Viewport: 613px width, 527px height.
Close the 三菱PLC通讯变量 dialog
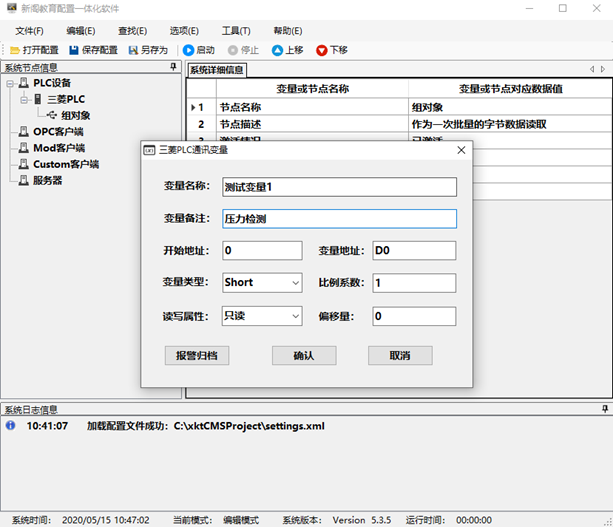pos(461,150)
